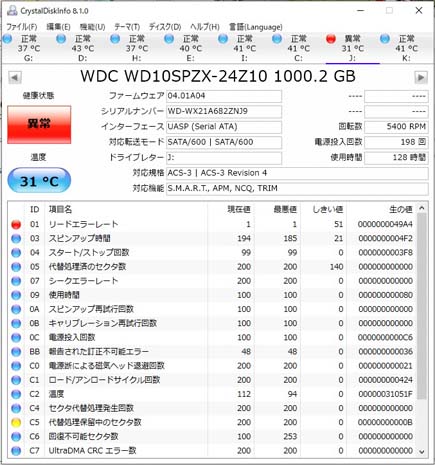Click the しきい値 column header

click(328, 209)
